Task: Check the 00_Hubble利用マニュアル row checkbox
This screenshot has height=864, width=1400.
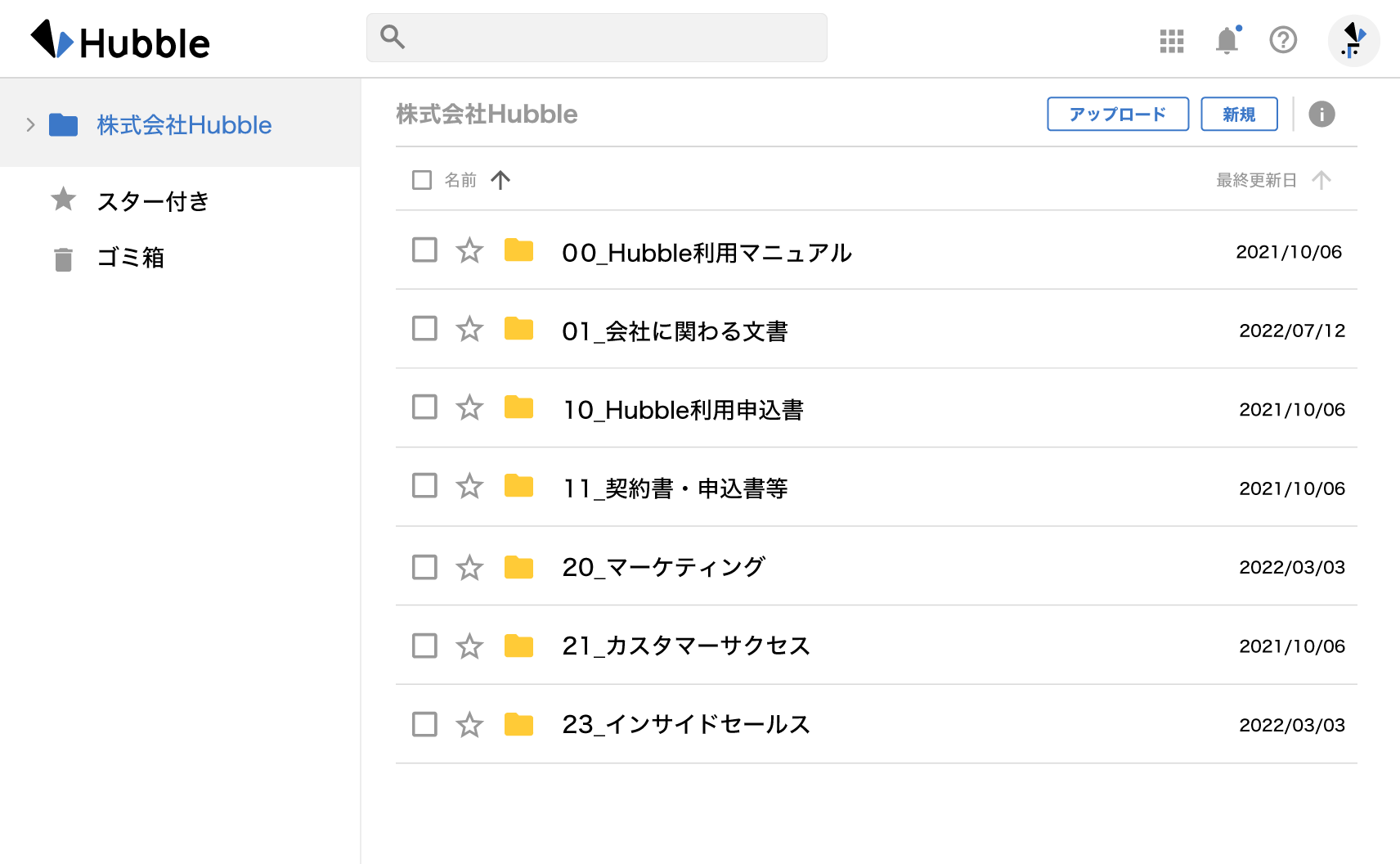Action: pyautogui.click(x=424, y=250)
